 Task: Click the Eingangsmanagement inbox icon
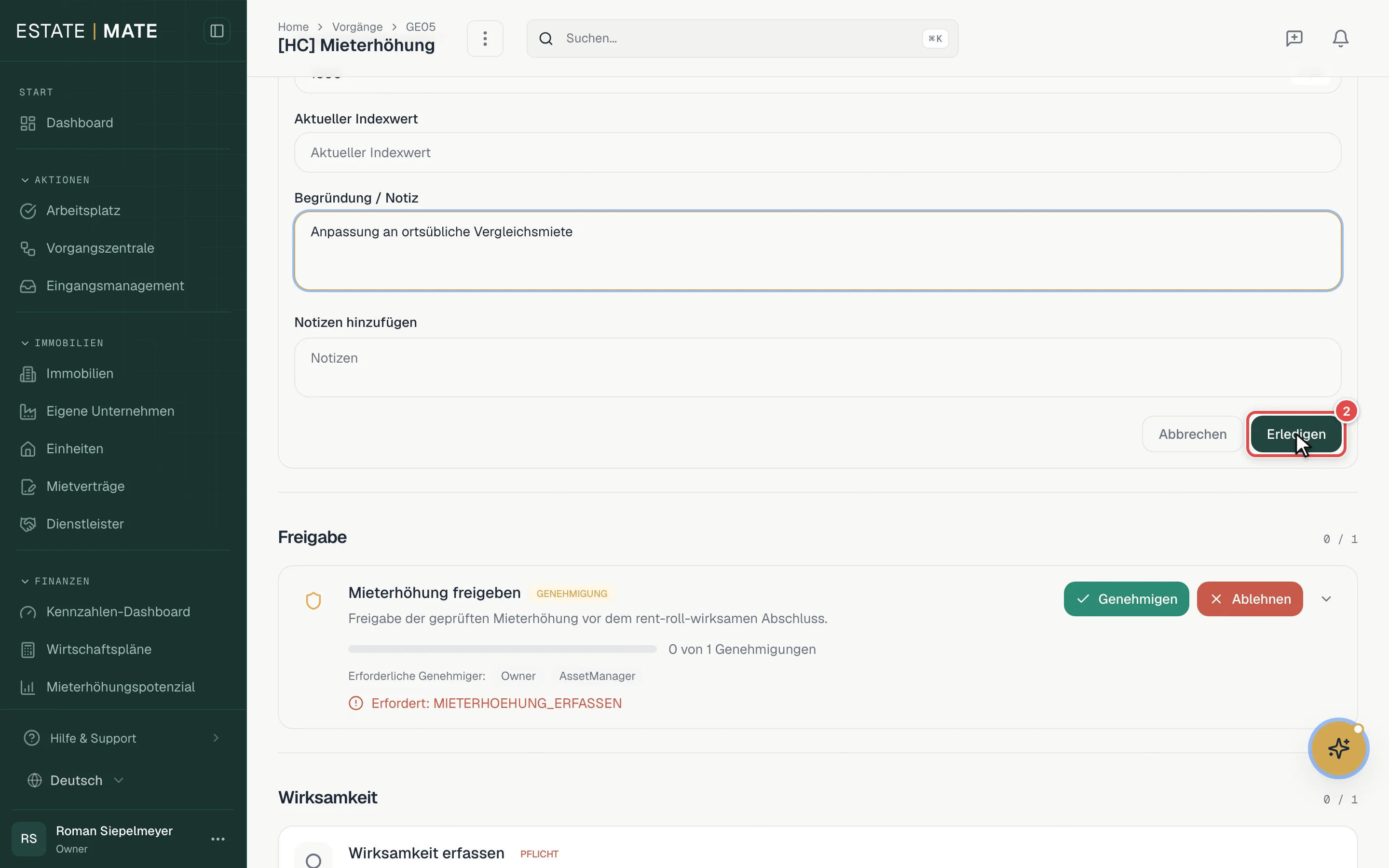click(28, 286)
